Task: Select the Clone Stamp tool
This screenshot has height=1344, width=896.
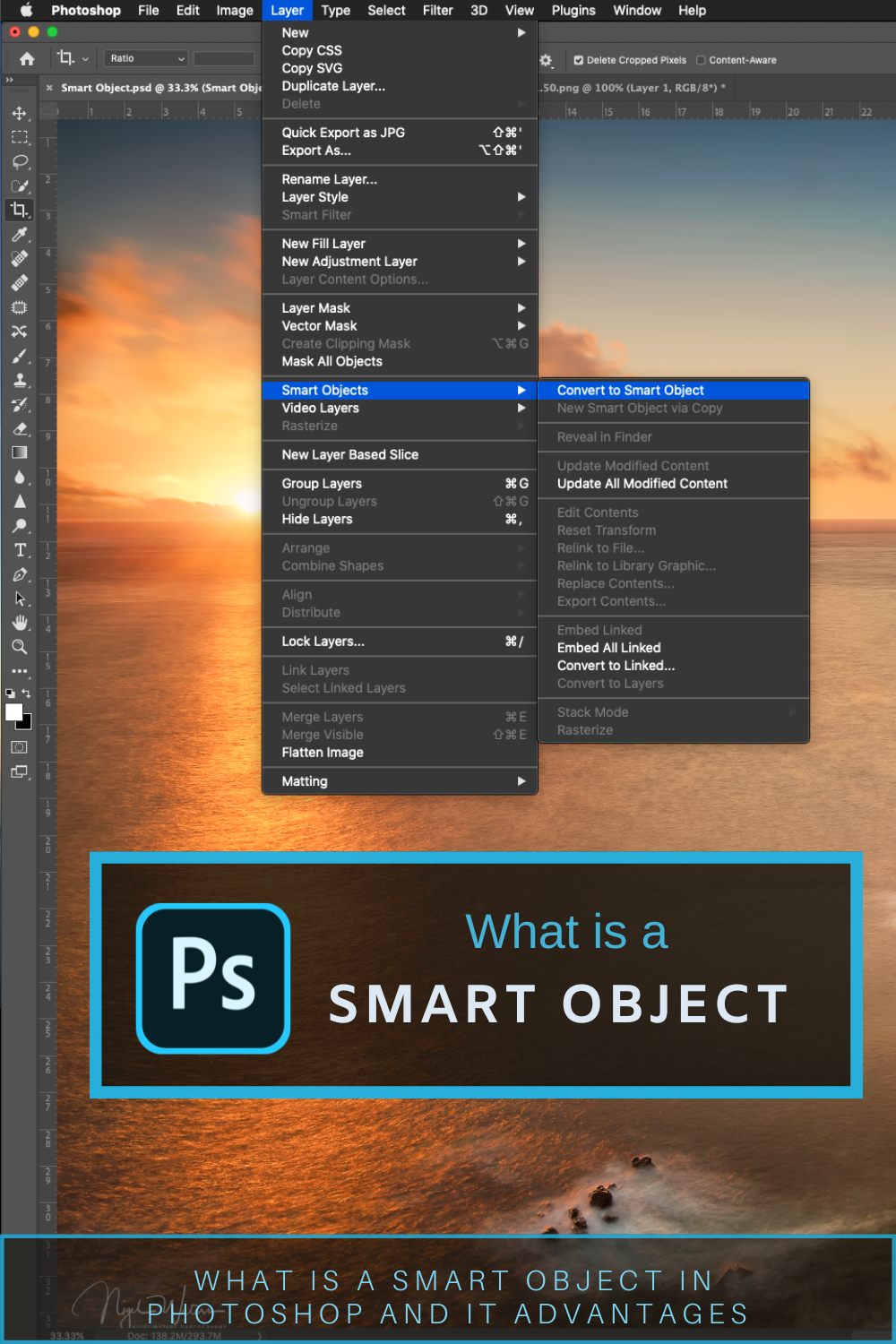Action: click(x=20, y=379)
